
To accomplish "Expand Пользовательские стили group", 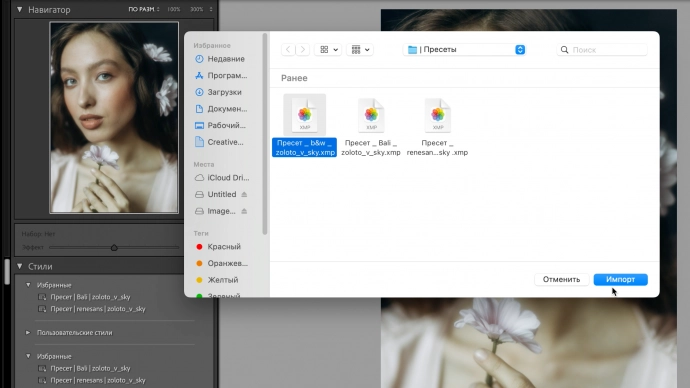I will point(28,333).
